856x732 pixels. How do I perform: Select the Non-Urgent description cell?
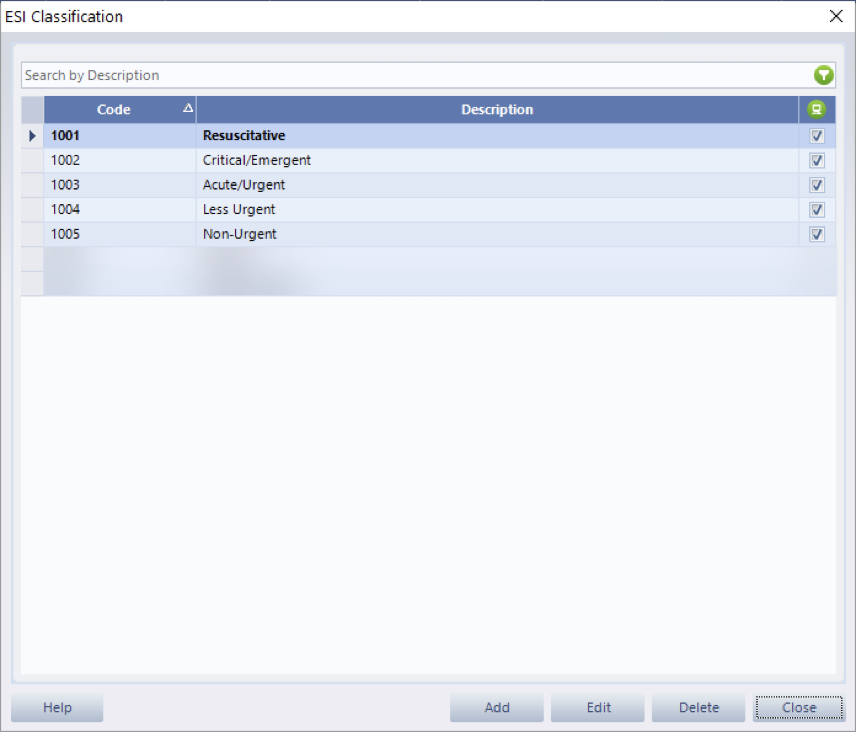[240, 234]
